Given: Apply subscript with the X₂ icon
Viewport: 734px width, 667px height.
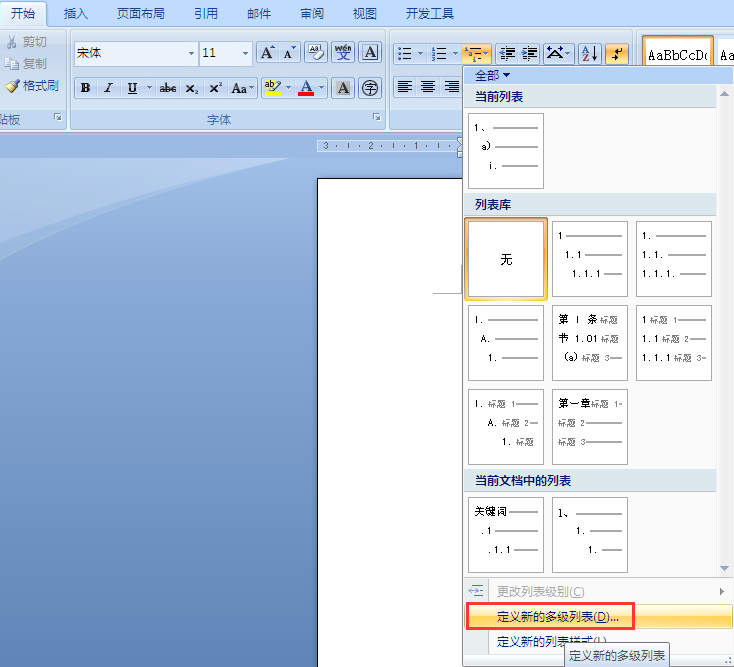Looking at the screenshot, I should [192, 88].
